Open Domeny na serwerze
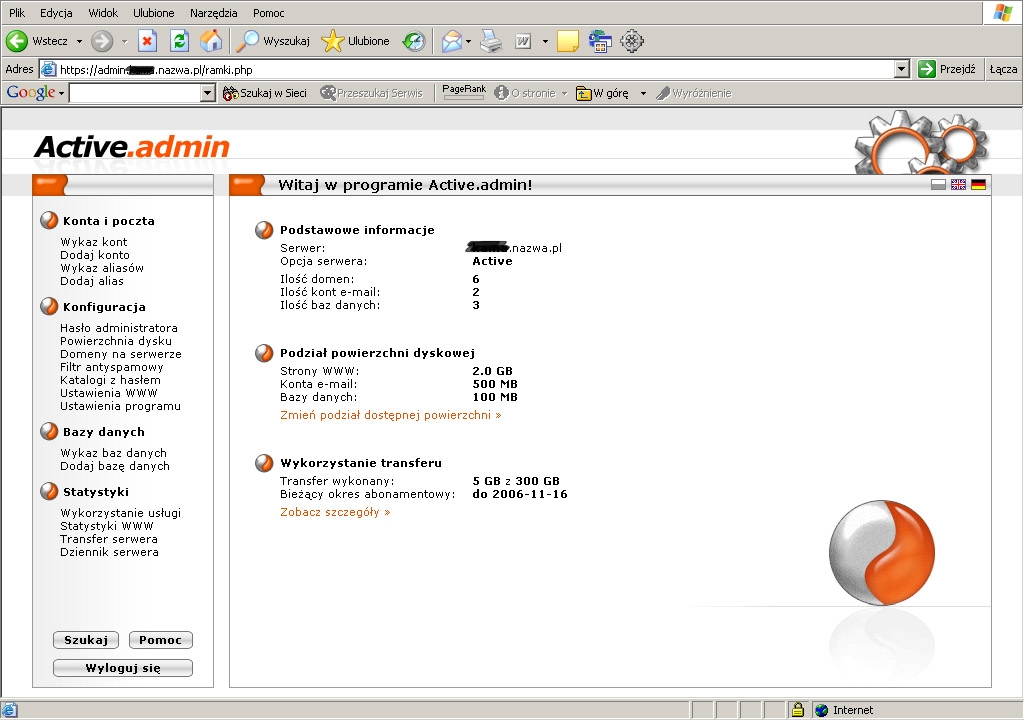 point(121,354)
